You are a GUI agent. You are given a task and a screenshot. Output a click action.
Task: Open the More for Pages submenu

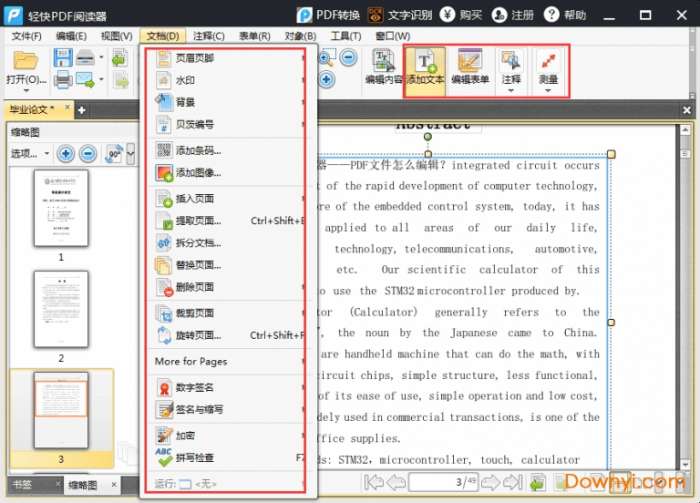[228, 362]
